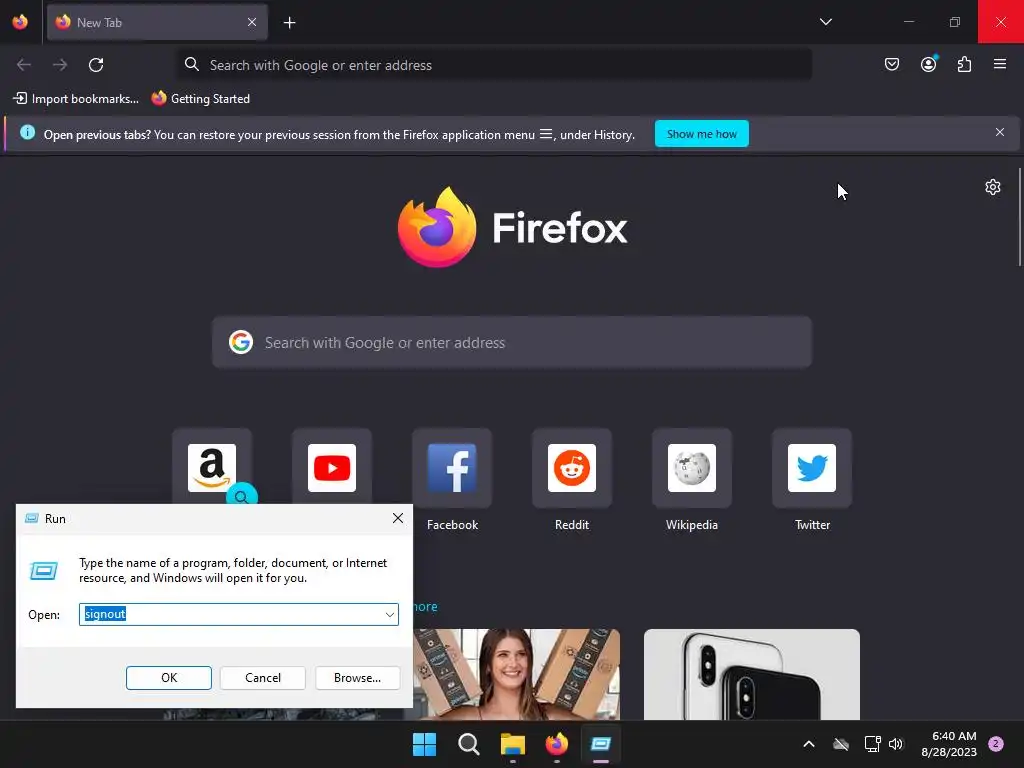
Task: Select the New Tab tab
Action: pyautogui.click(x=157, y=22)
